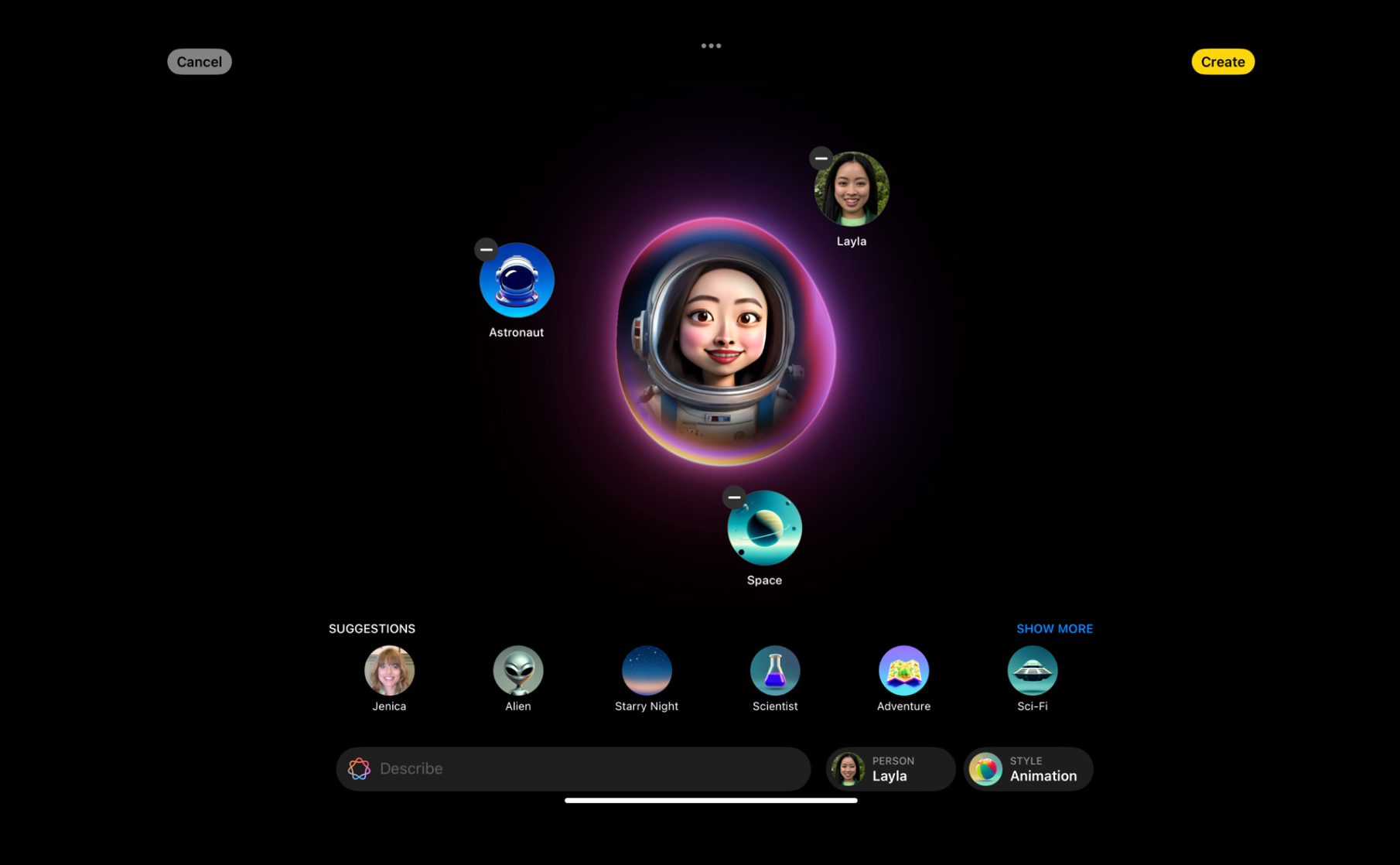
Task: Click the Describe text field
Action: click(588, 768)
